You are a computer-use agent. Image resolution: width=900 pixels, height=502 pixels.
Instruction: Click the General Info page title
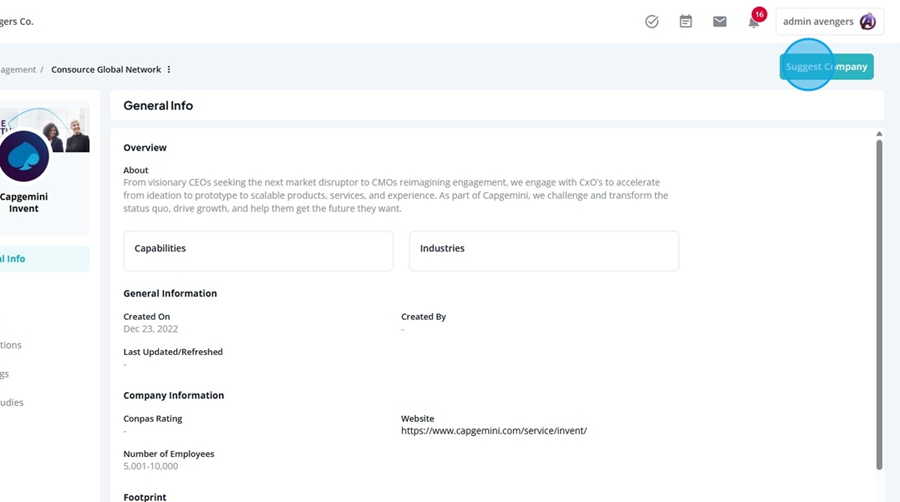pos(158,106)
